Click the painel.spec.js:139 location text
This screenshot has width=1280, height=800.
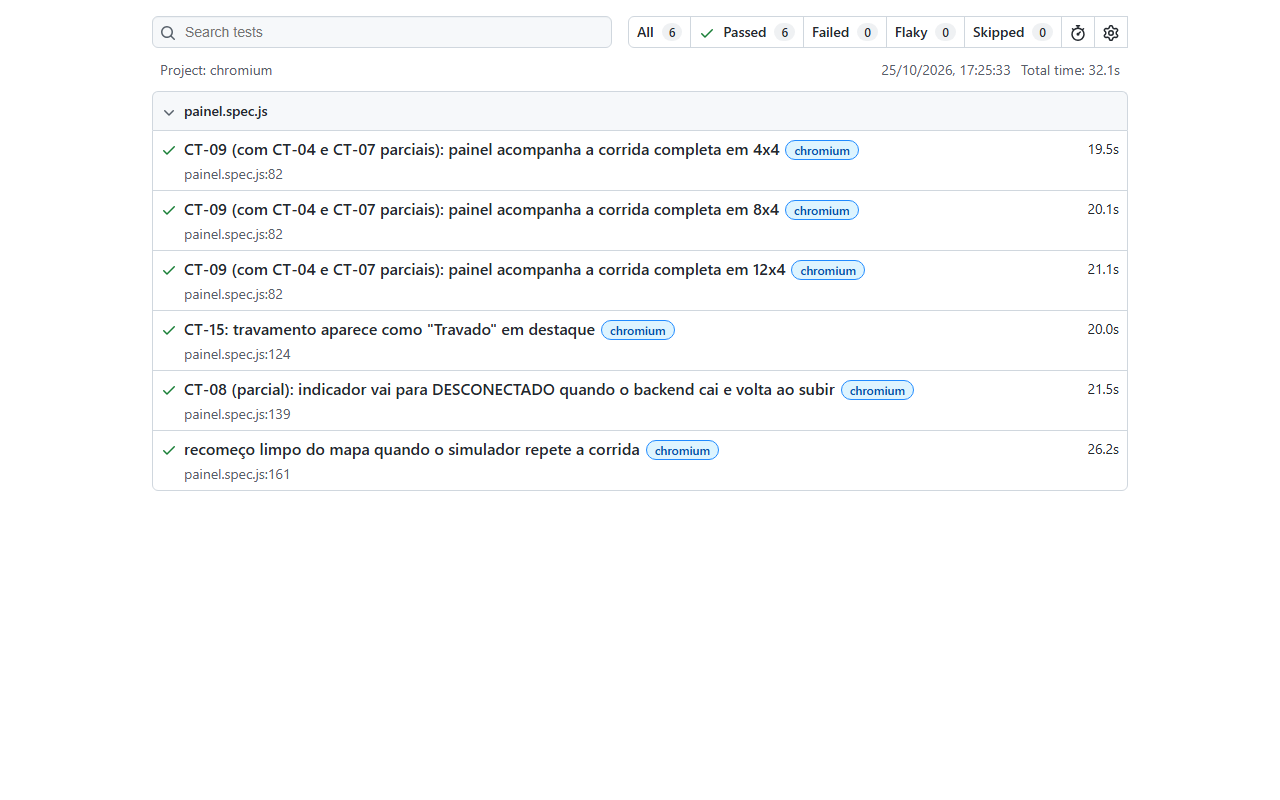tap(237, 414)
